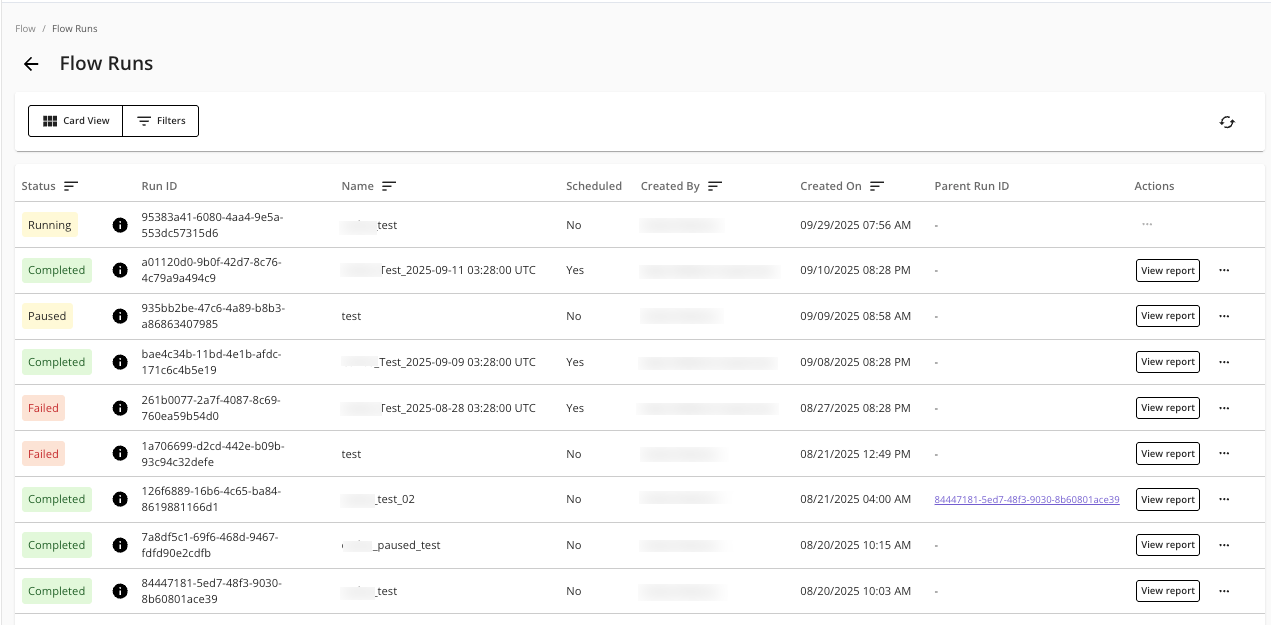Expand more options for run a01120d0
The width and height of the screenshot is (1271, 625).
[x=1224, y=270]
